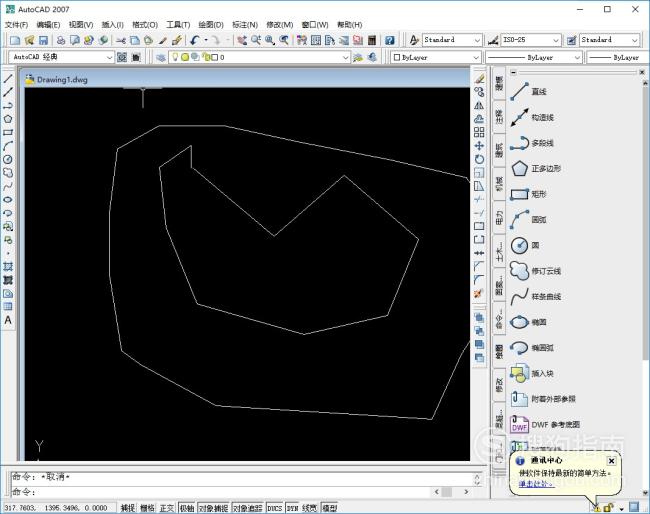The height and width of the screenshot is (514, 650).
Task: Click the Plot (print) icon in the toolbar
Action: click(61, 40)
